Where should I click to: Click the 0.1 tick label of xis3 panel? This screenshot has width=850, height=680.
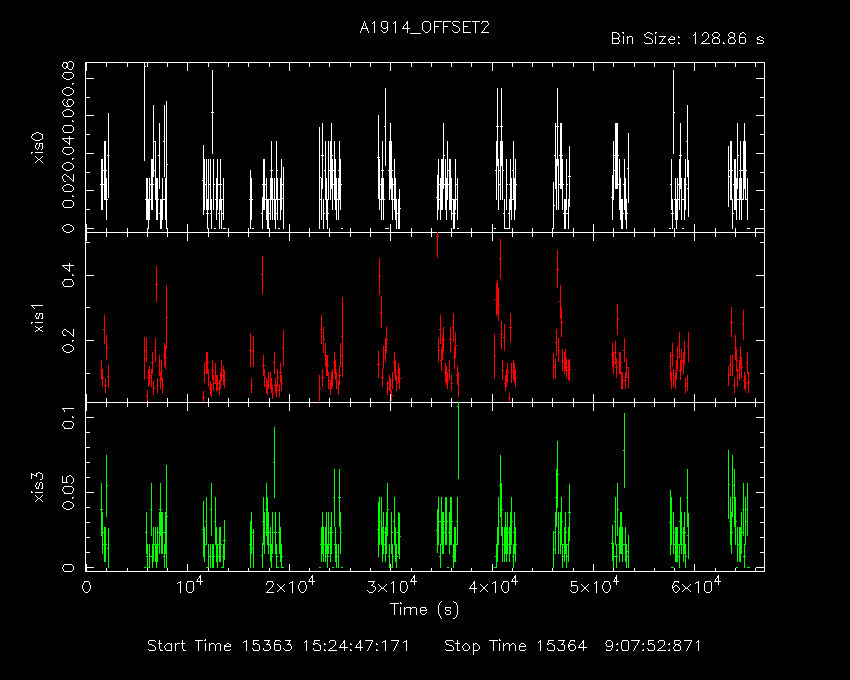68,418
